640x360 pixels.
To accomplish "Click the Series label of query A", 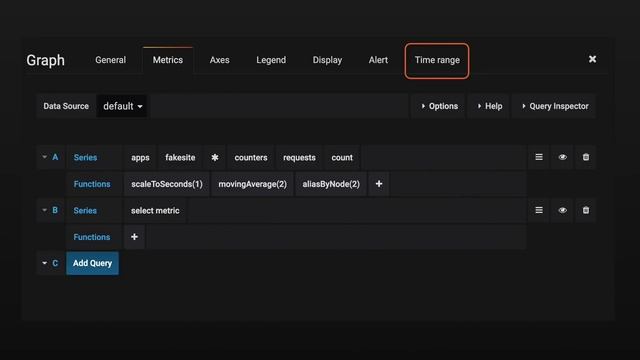I will click(85, 158).
